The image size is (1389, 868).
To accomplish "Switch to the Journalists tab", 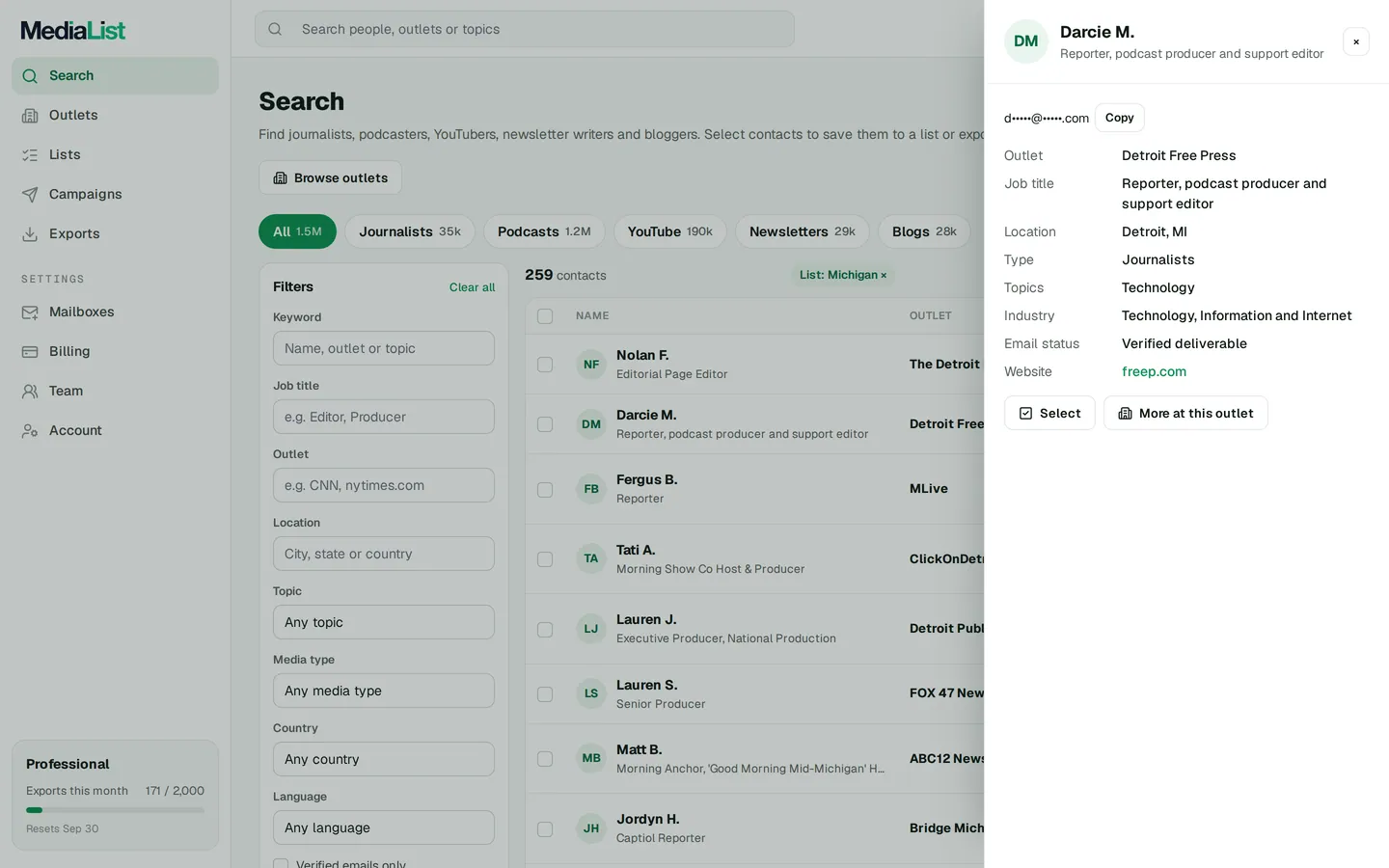I will [x=410, y=231].
